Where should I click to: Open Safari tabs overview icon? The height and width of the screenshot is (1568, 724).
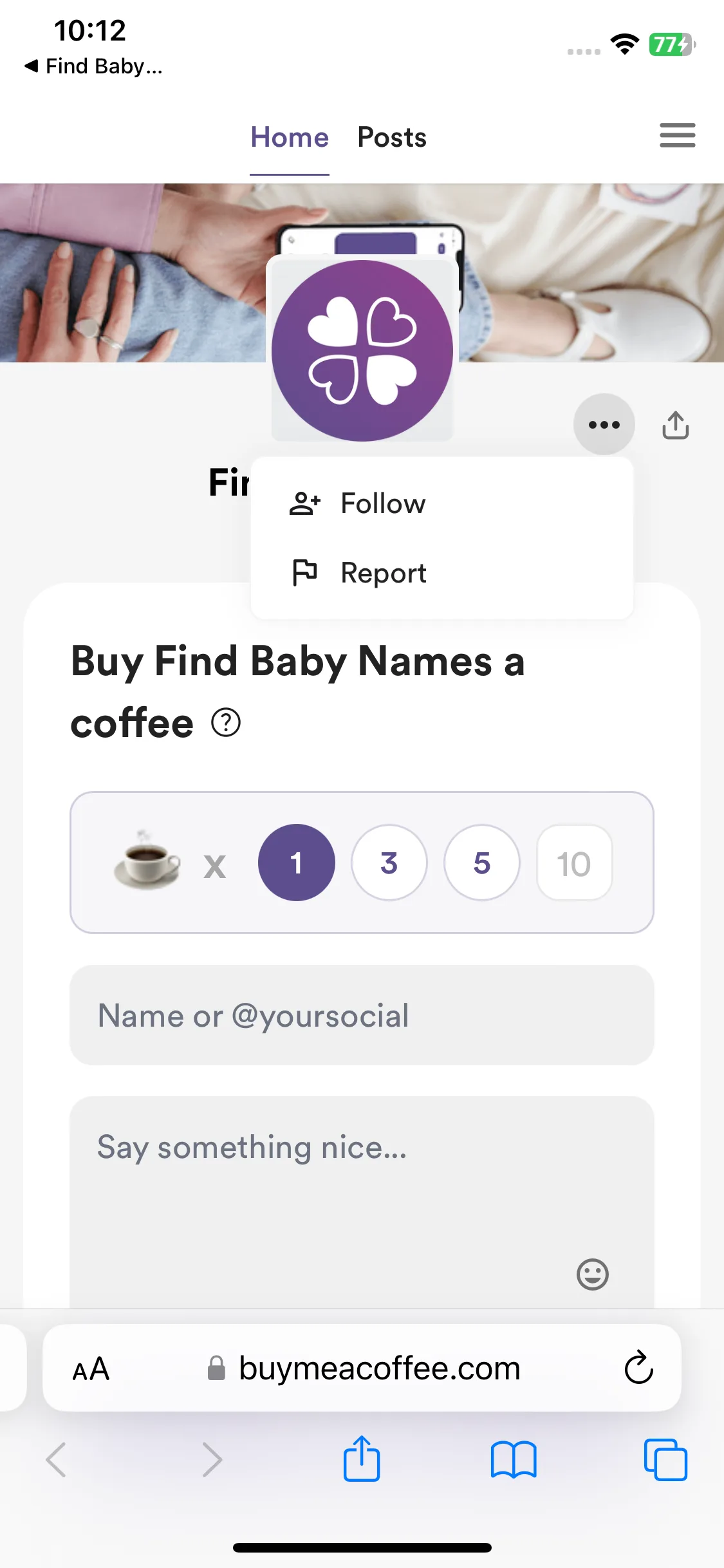665,1460
